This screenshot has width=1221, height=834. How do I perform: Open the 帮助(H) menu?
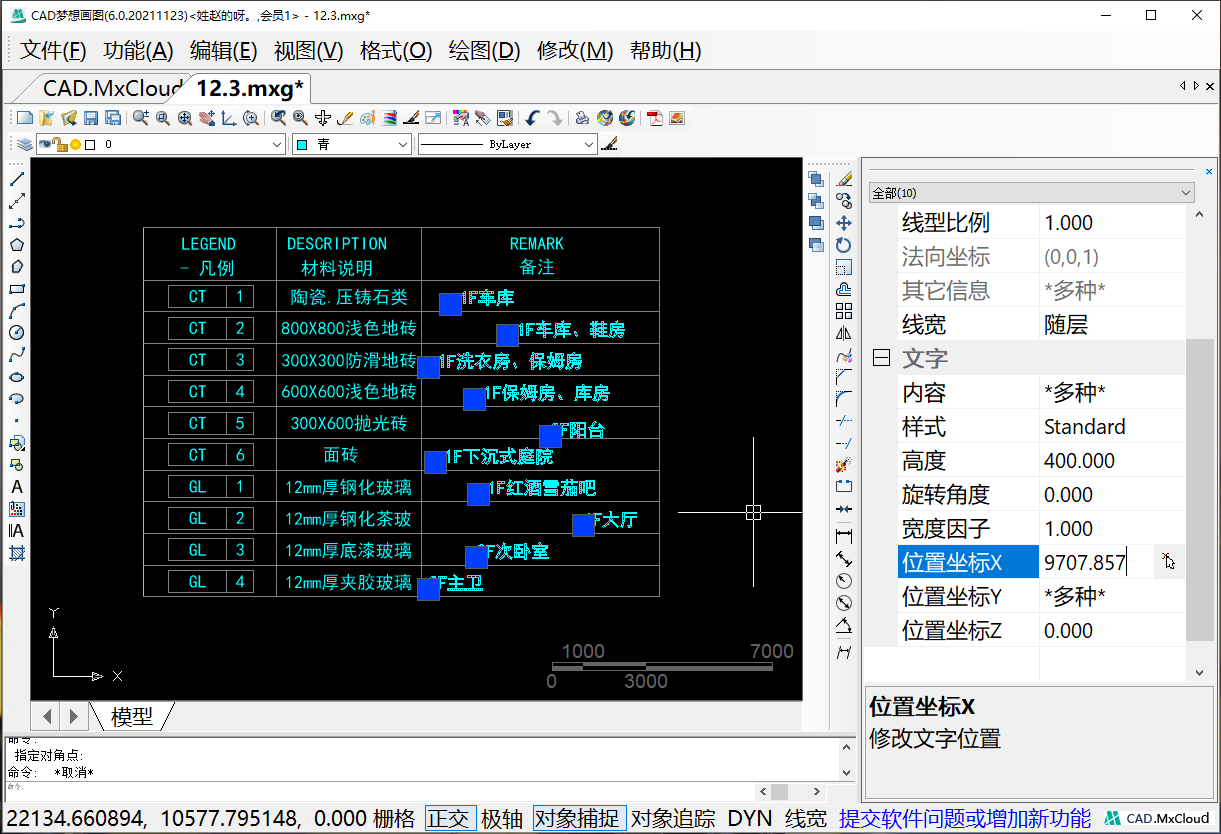[666, 51]
